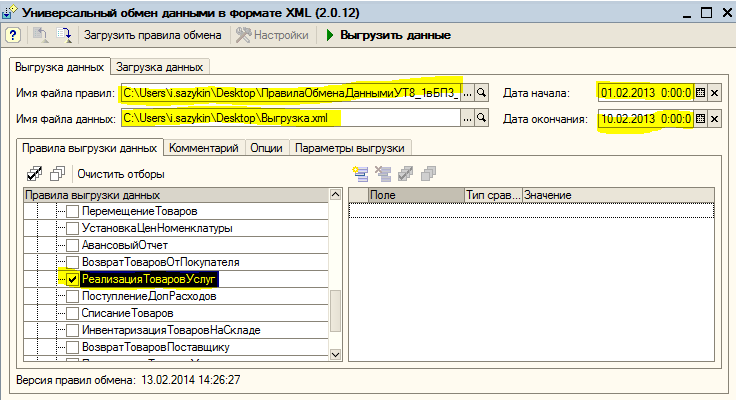Click the application icon in title bar
The width and height of the screenshot is (736, 400).
[9, 12]
